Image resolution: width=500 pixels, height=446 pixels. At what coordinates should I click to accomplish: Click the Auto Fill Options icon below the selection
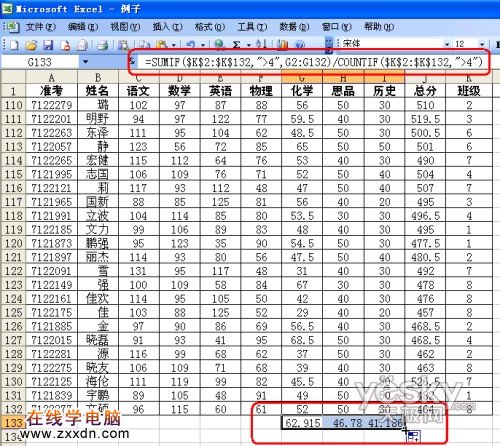(x=414, y=436)
